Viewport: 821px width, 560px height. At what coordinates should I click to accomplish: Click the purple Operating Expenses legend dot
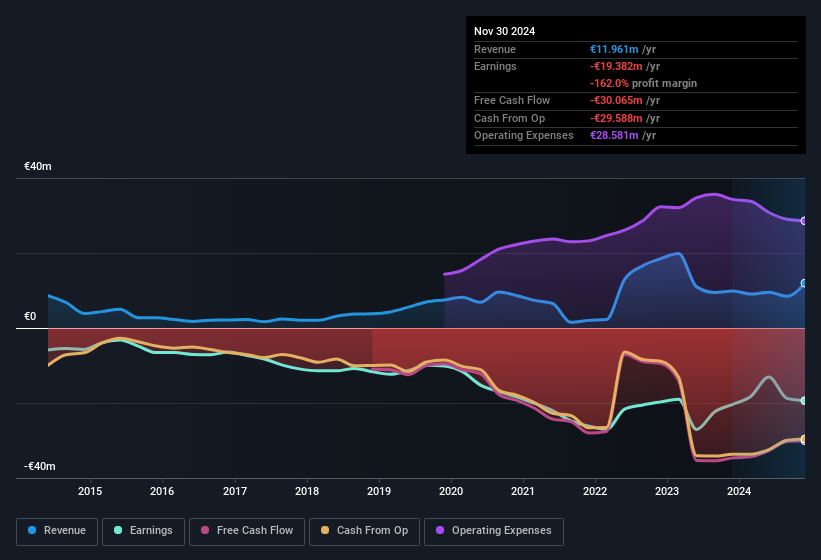(x=441, y=531)
